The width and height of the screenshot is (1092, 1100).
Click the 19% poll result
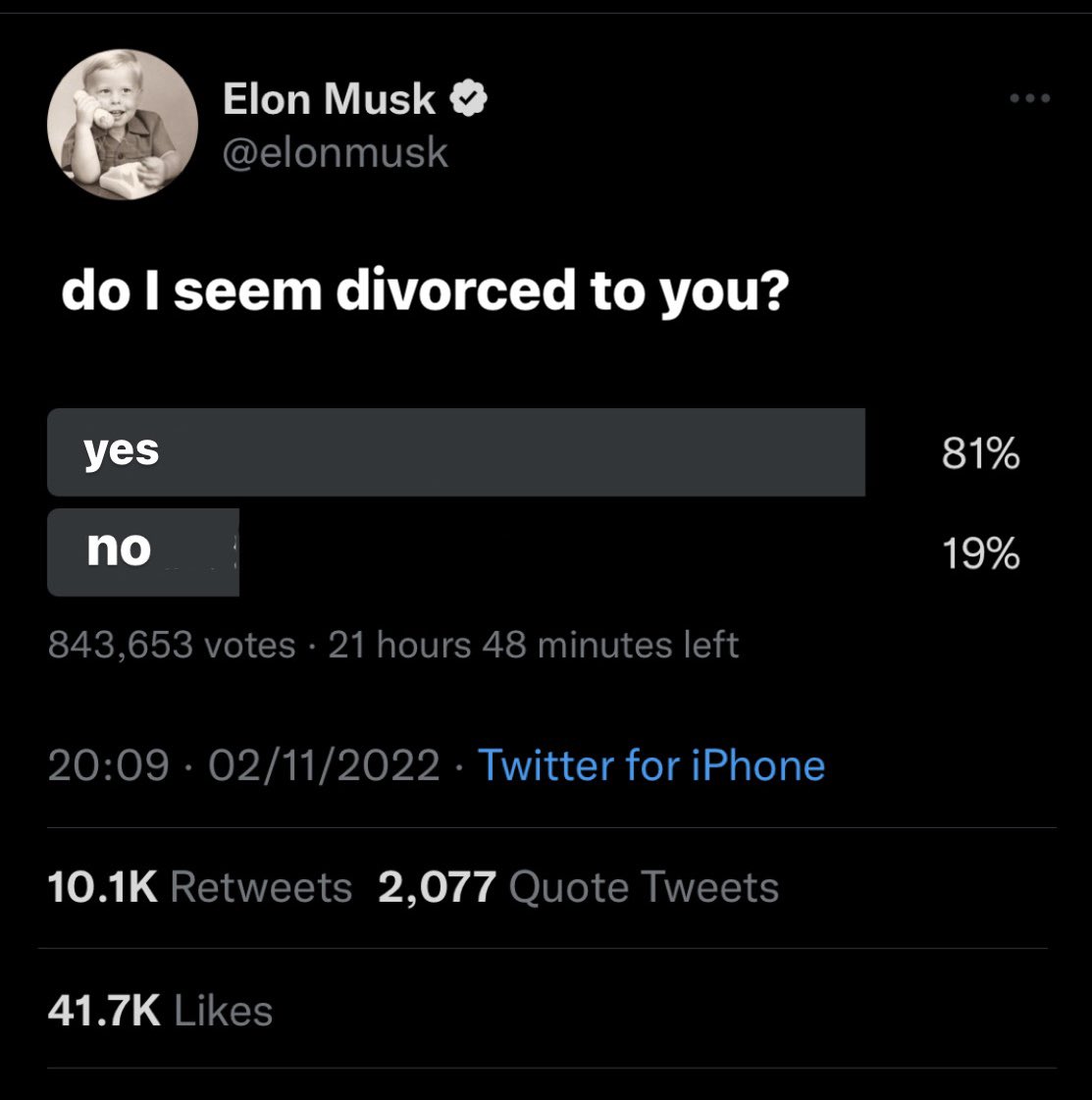980,553
